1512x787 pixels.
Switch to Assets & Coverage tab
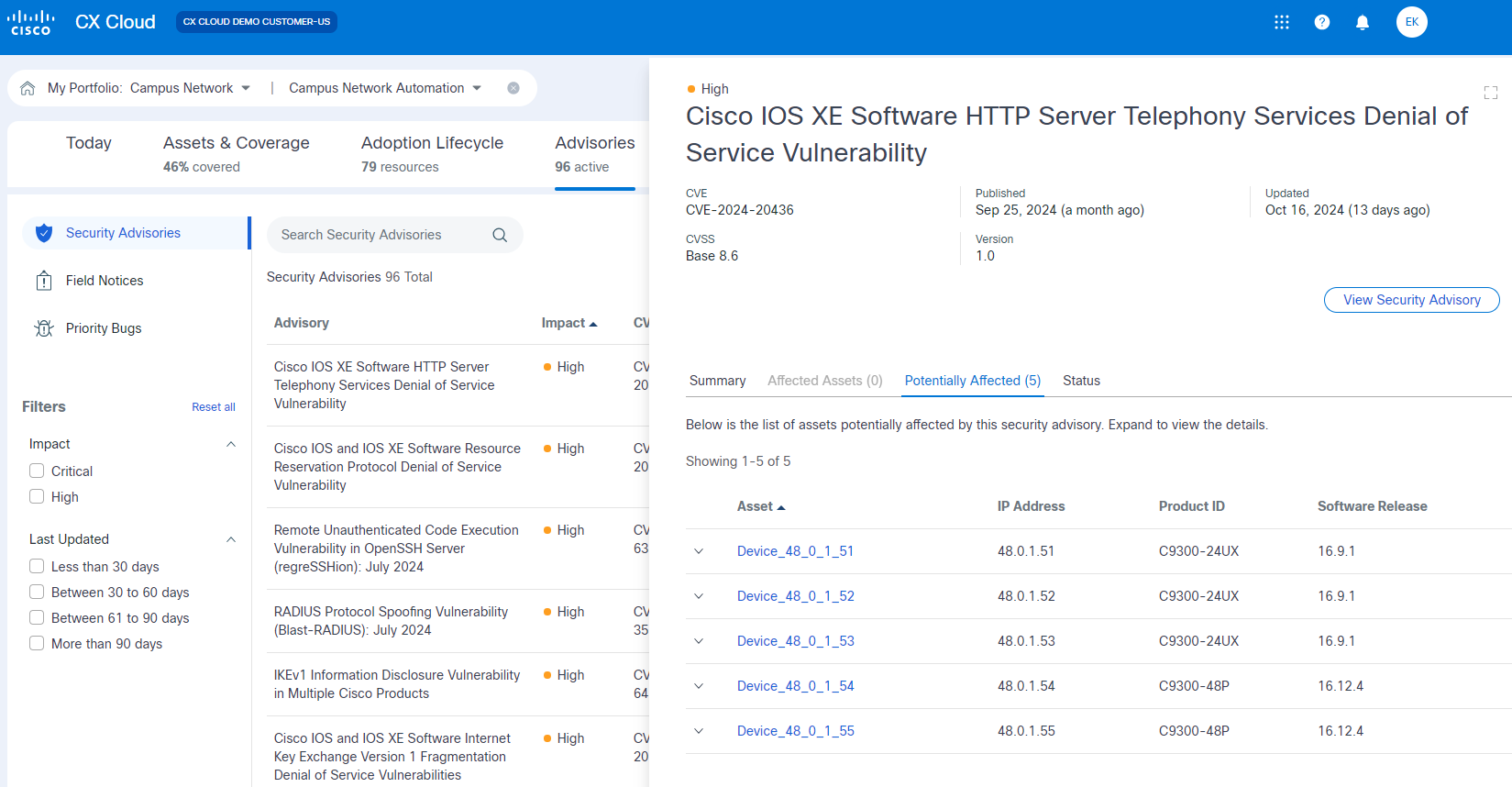click(237, 154)
